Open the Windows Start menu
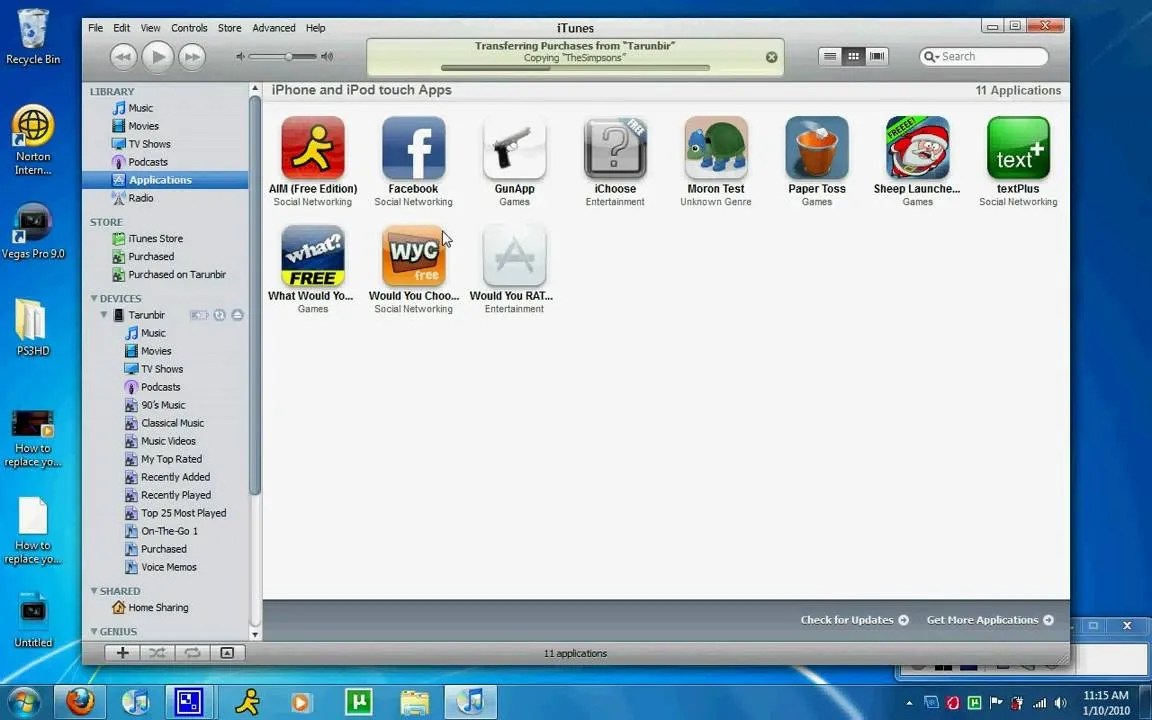This screenshot has height=720, width=1152. [25, 702]
